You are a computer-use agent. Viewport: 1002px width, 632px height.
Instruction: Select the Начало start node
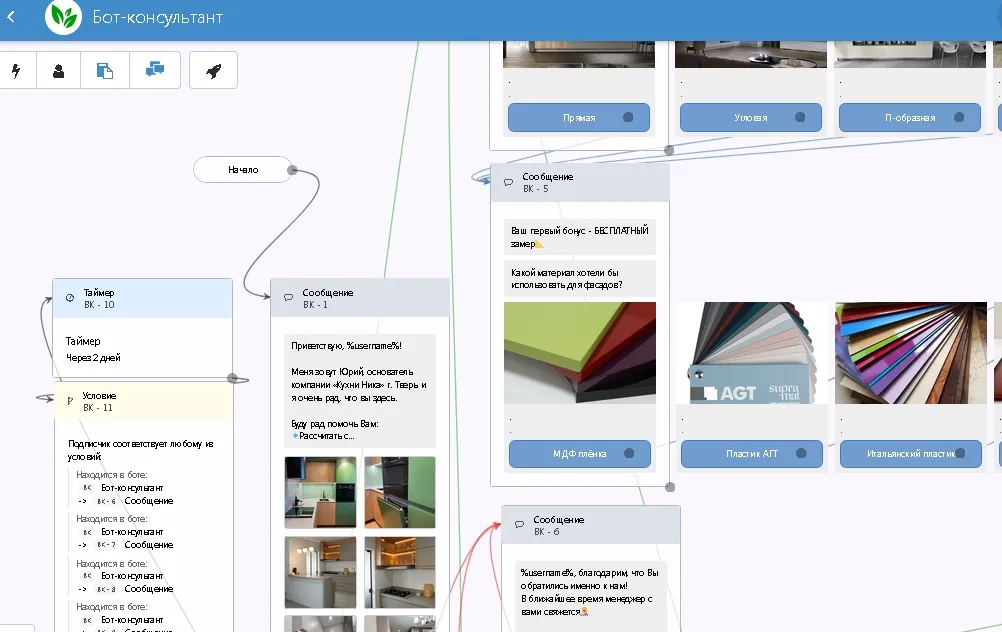pos(242,170)
